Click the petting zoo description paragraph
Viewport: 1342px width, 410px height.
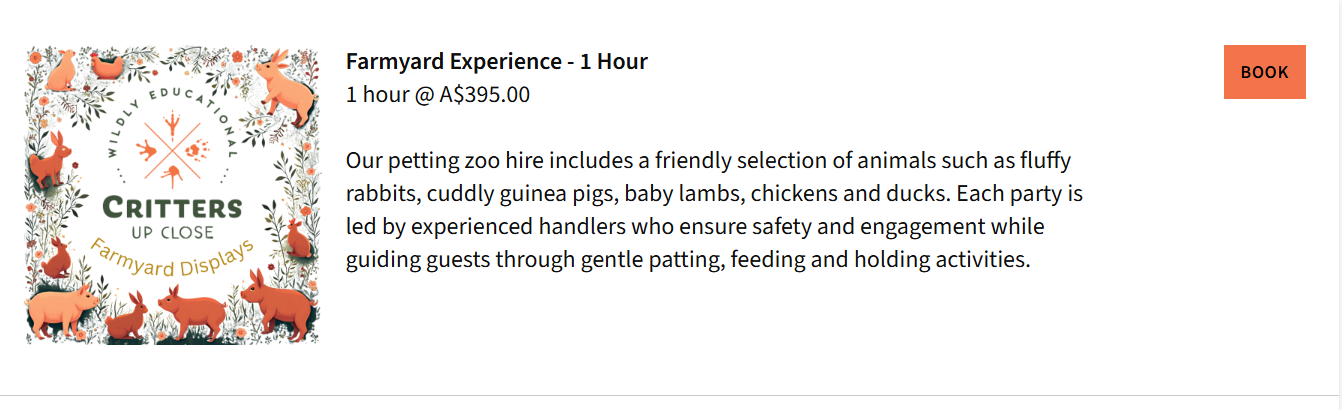click(x=714, y=211)
